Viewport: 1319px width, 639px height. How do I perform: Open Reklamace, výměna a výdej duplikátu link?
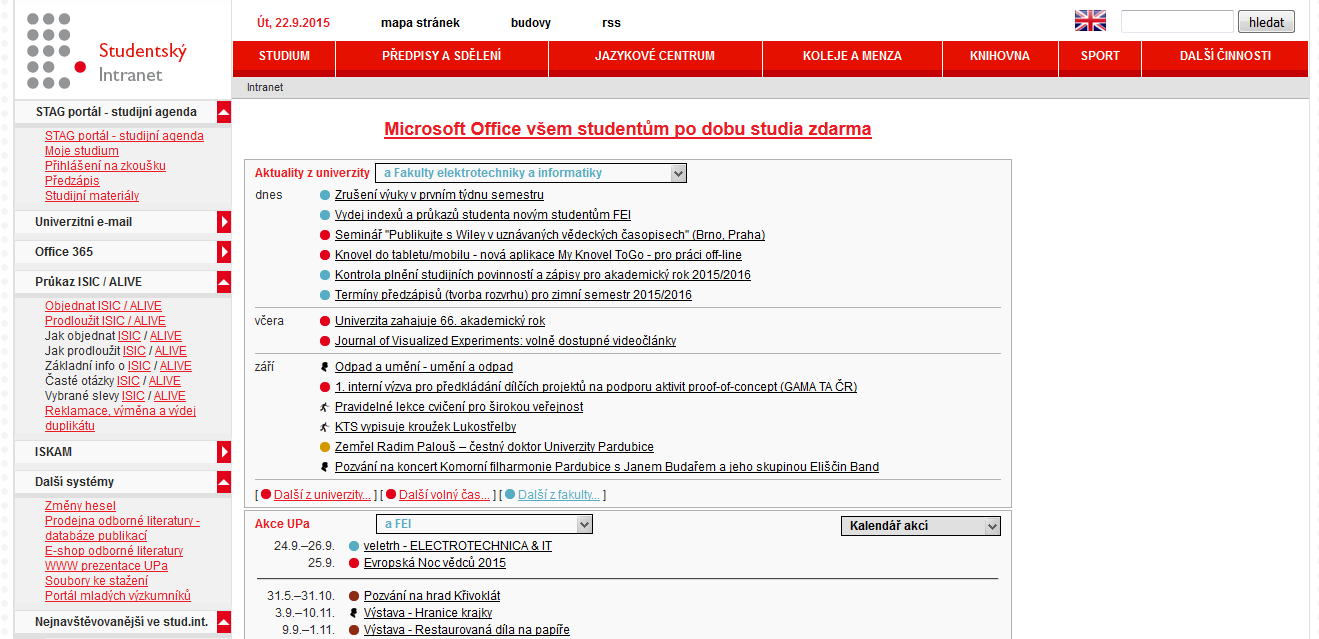click(120, 418)
